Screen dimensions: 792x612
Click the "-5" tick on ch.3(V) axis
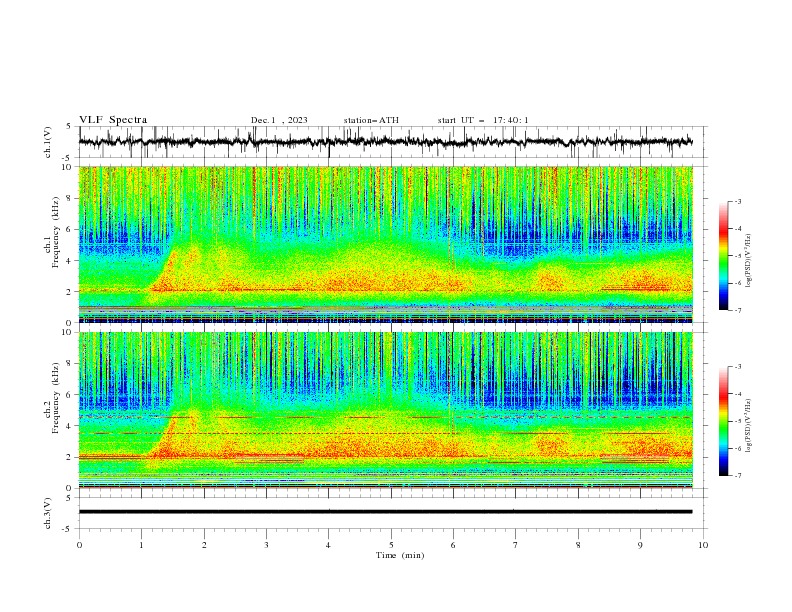68,529
